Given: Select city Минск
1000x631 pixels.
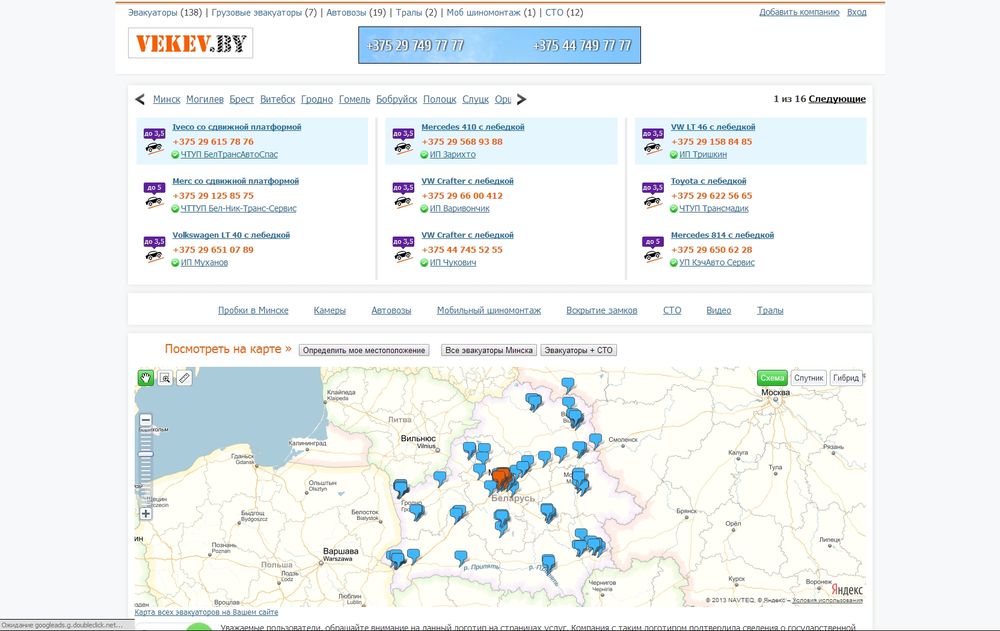Looking at the screenshot, I should coord(166,99).
